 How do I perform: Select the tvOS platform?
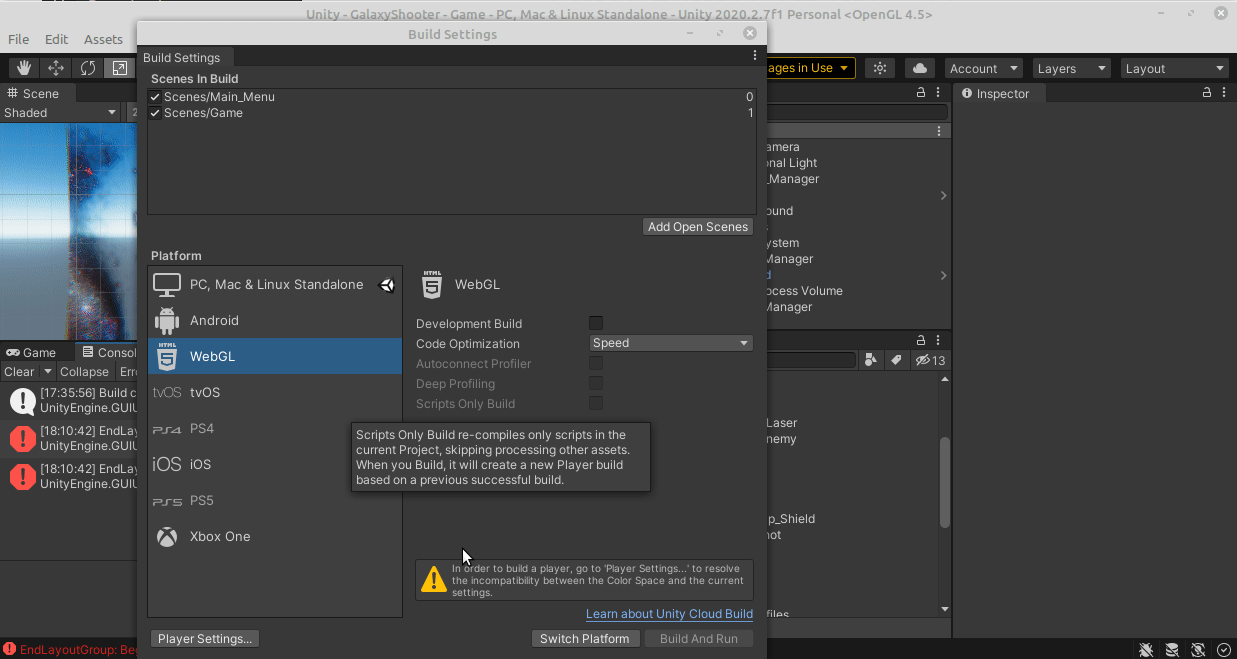[x=275, y=392]
